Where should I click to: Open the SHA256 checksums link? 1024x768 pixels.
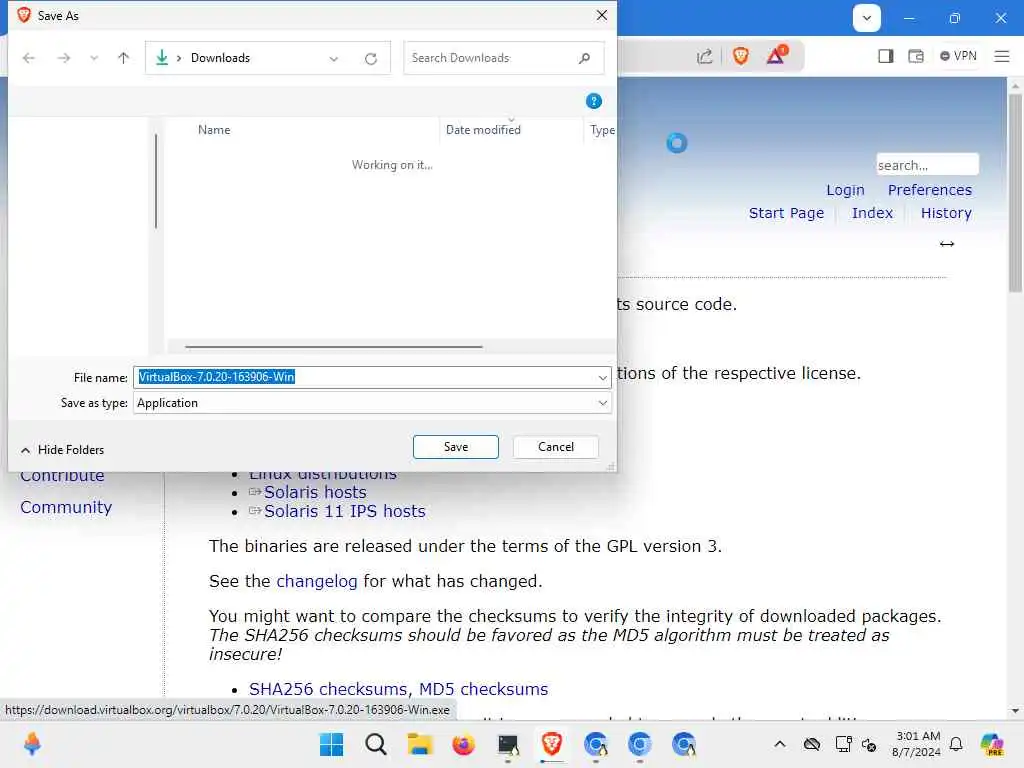pyautogui.click(x=328, y=689)
